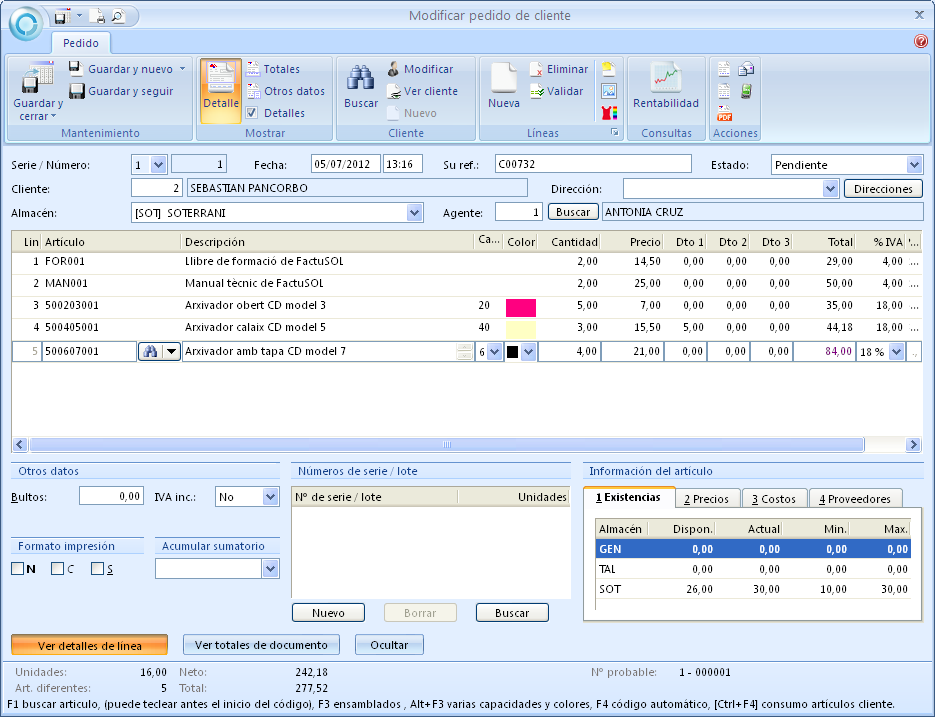Click Ver totales de documento button
Viewport: 935px width, 717px height.
click(x=260, y=645)
